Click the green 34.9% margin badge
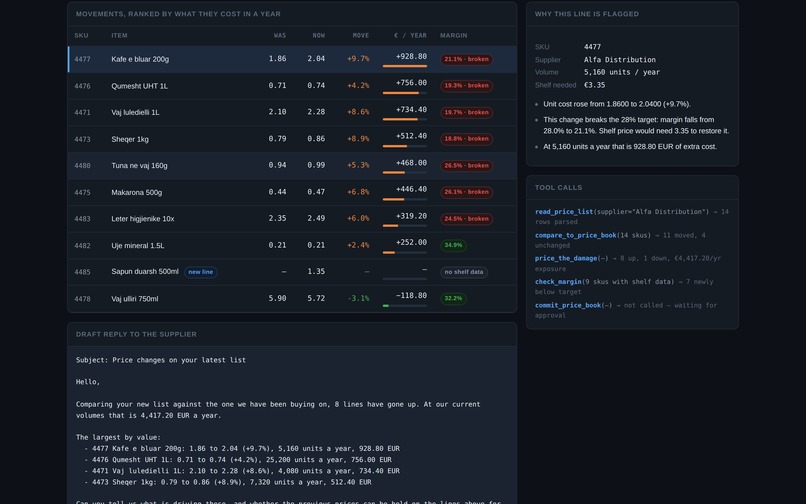The width and height of the screenshot is (806, 504). click(x=453, y=245)
